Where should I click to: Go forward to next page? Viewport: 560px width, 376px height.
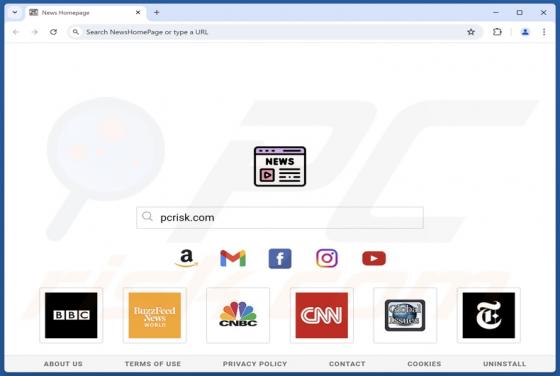click(x=35, y=32)
